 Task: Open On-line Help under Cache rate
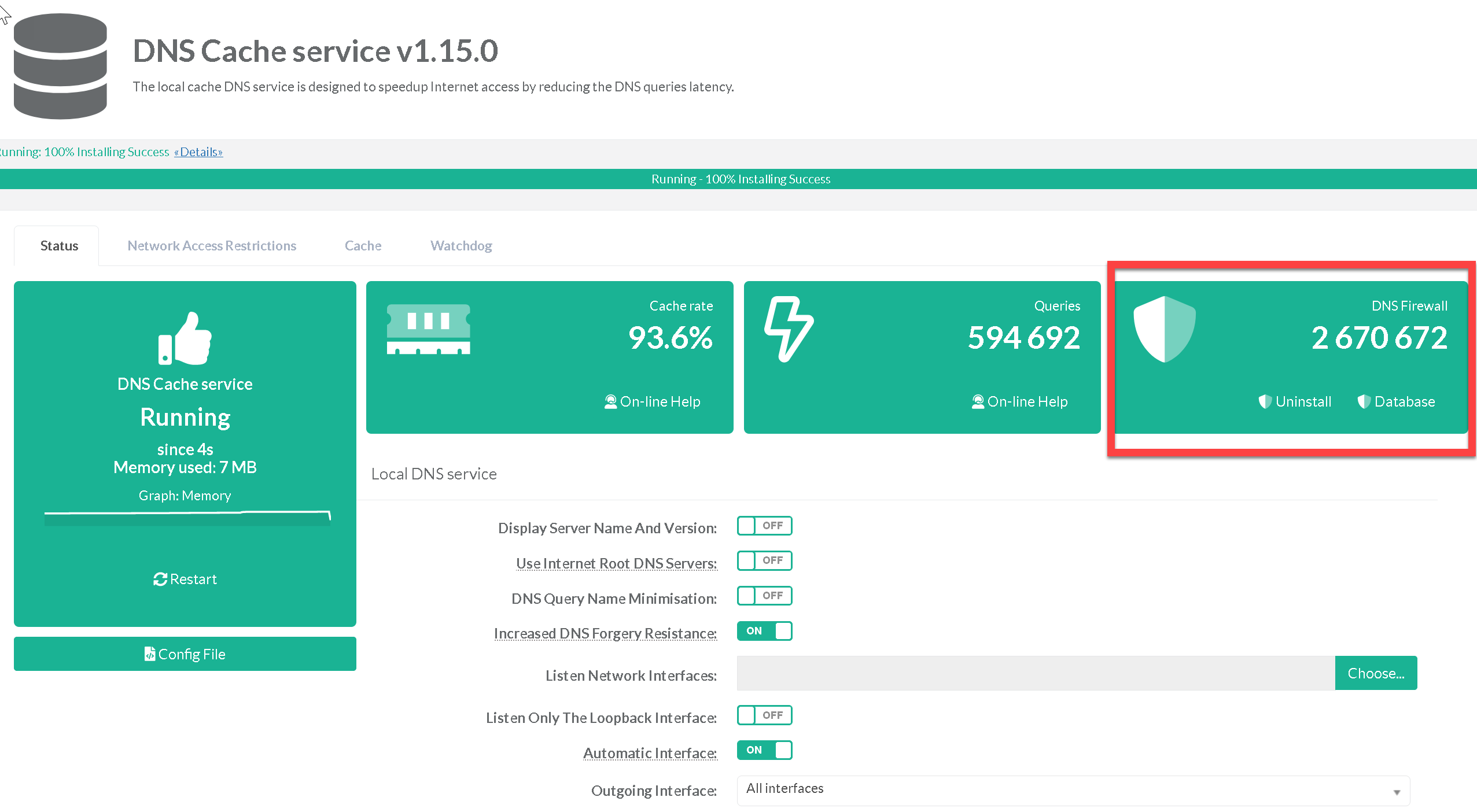[652, 401]
